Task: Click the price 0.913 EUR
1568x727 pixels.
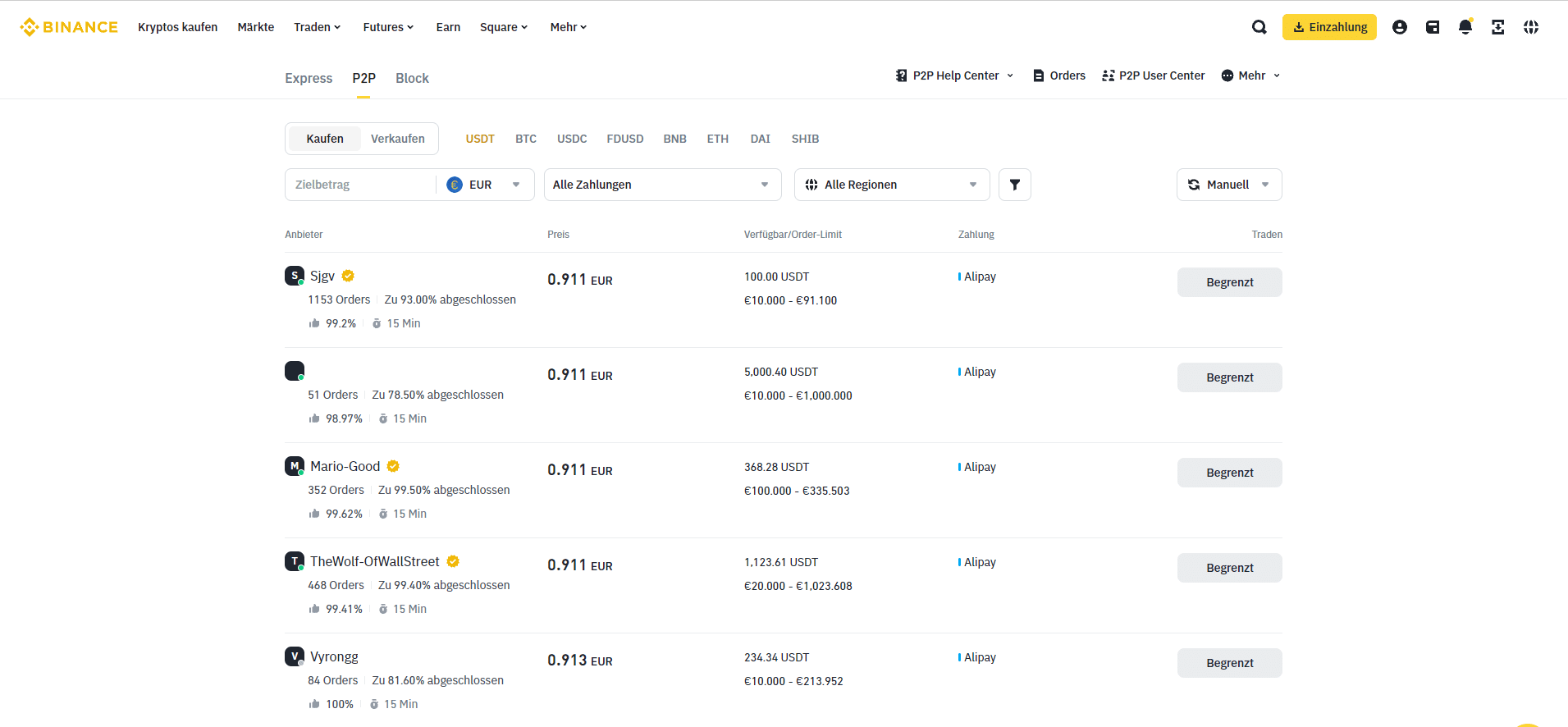Action: click(580, 661)
